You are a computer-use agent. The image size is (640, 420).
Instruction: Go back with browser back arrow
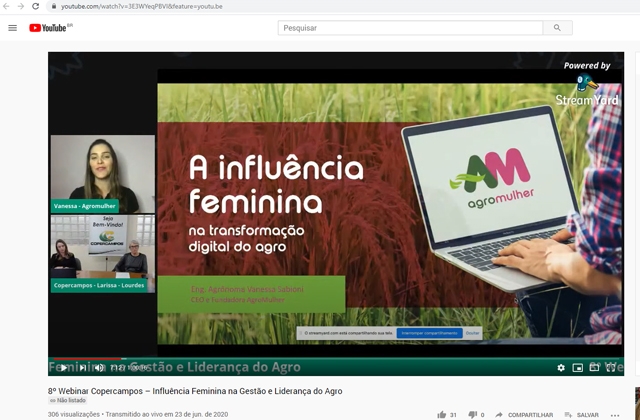(6, 6)
